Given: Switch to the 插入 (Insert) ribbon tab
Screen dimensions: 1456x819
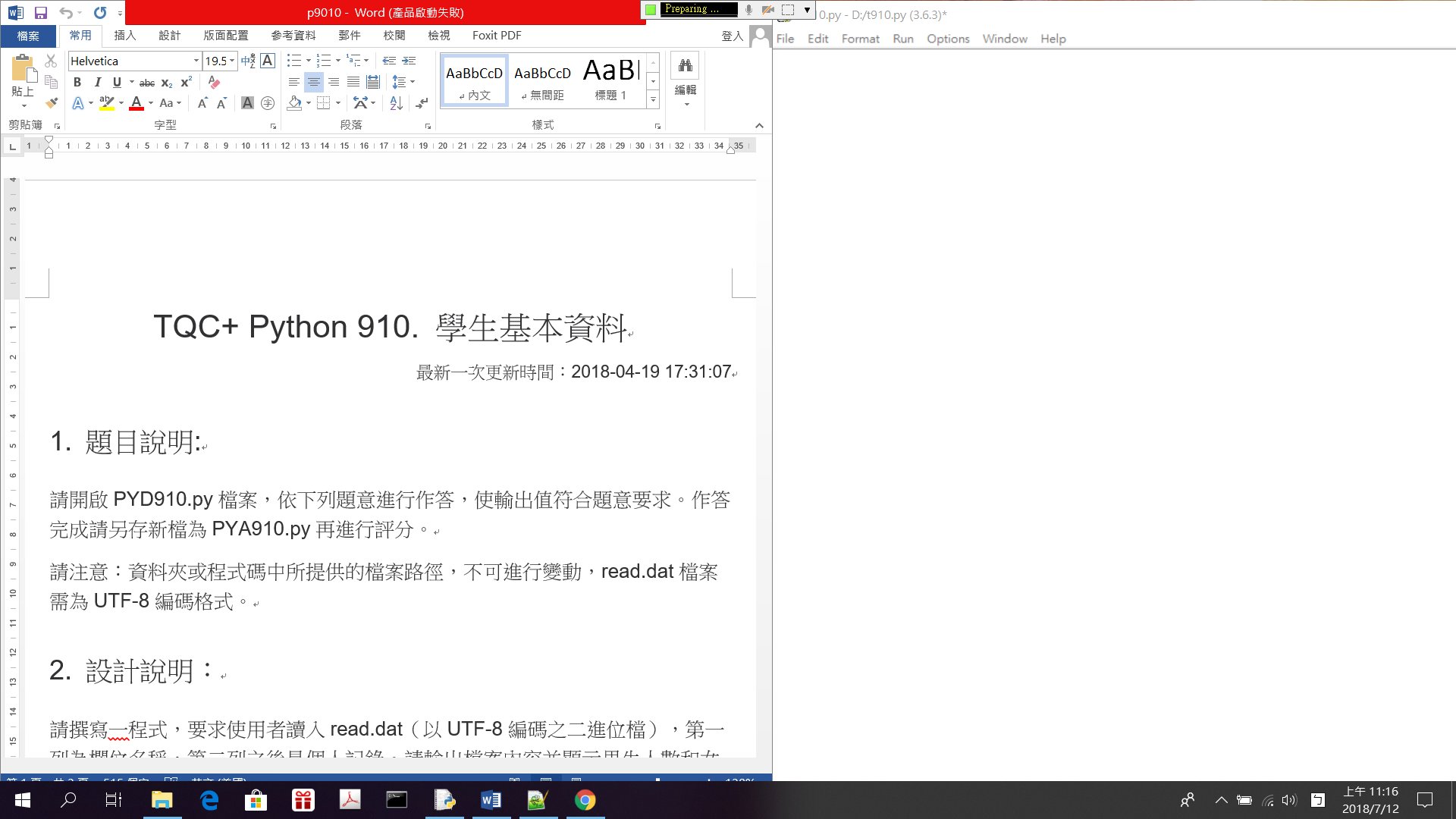Looking at the screenshot, I should pyautogui.click(x=124, y=36).
